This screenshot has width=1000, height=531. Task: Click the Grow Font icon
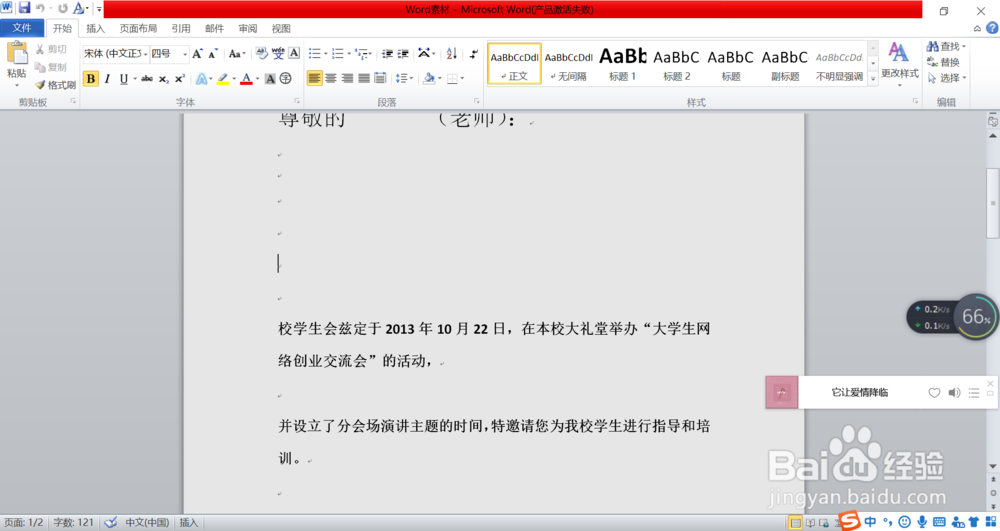(x=198, y=54)
